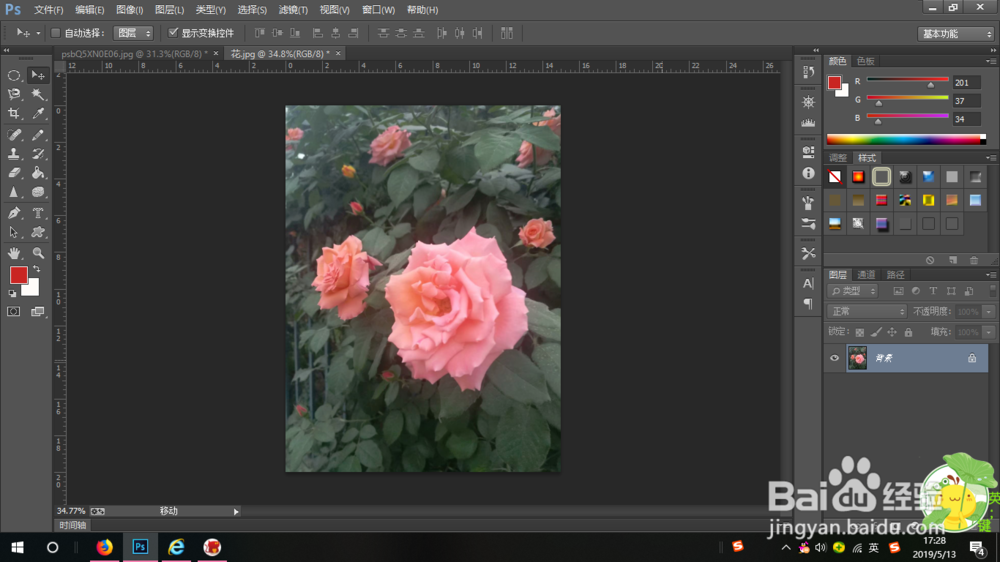This screenshot has height=562, width=1000.
Task: Swap foreground and background colors
Action: click(37, 269)
